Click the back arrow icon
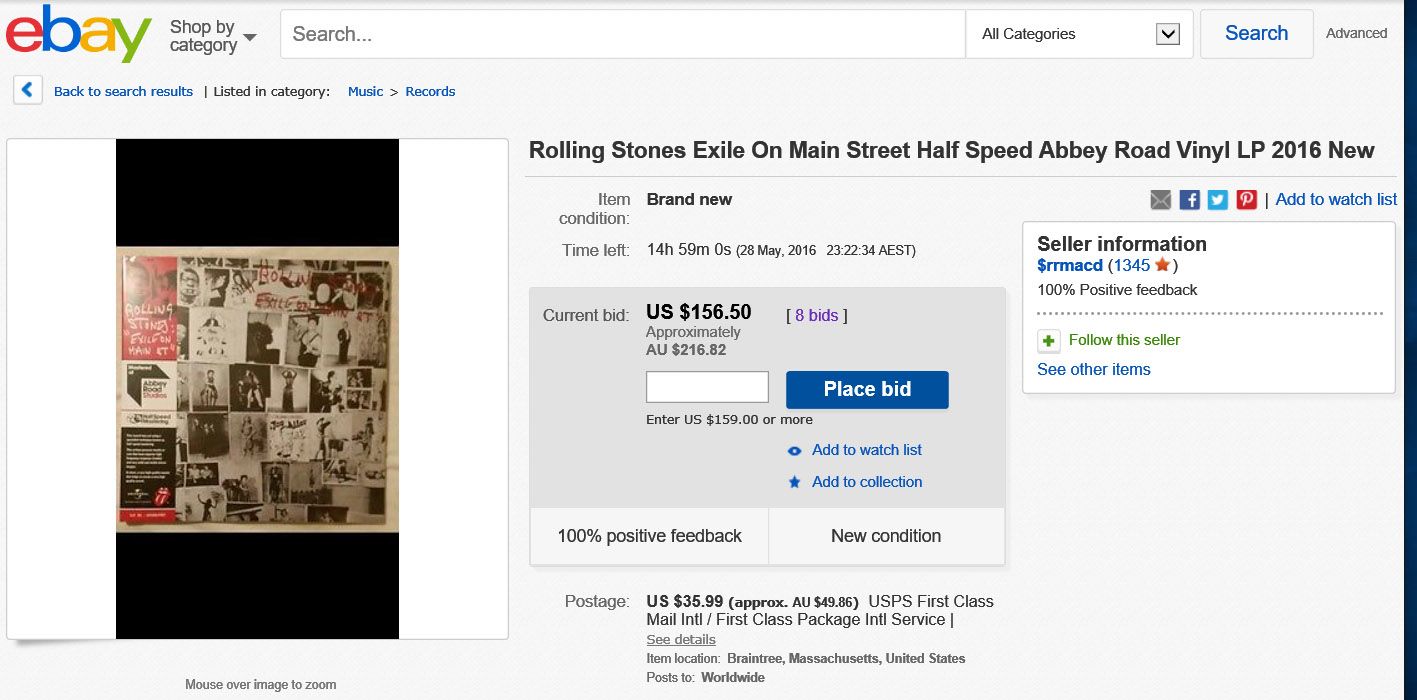Image resolution: width=1417 pixels, height=700 pixels. (x=27, y=90)
